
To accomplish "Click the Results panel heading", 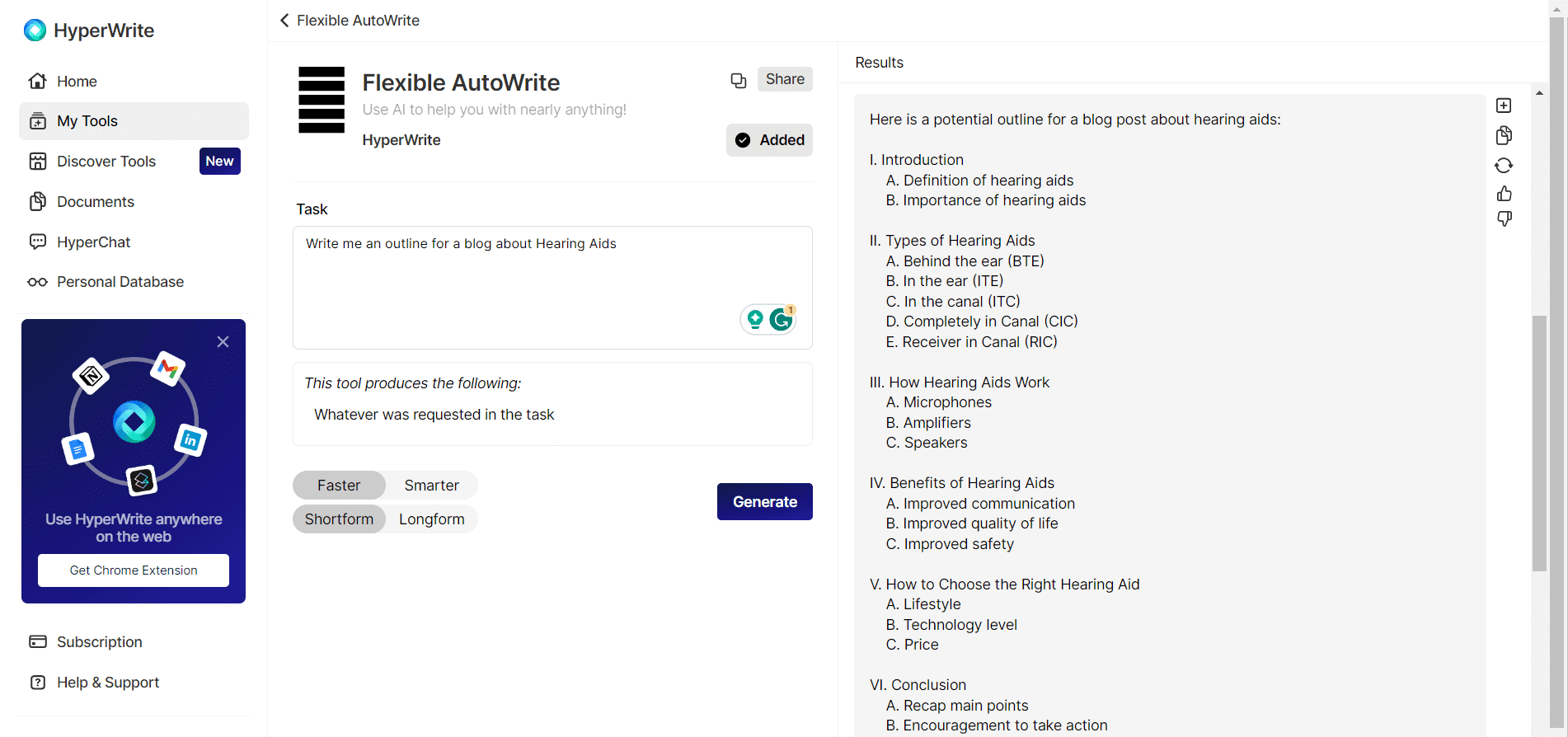I will click(879, 63).
